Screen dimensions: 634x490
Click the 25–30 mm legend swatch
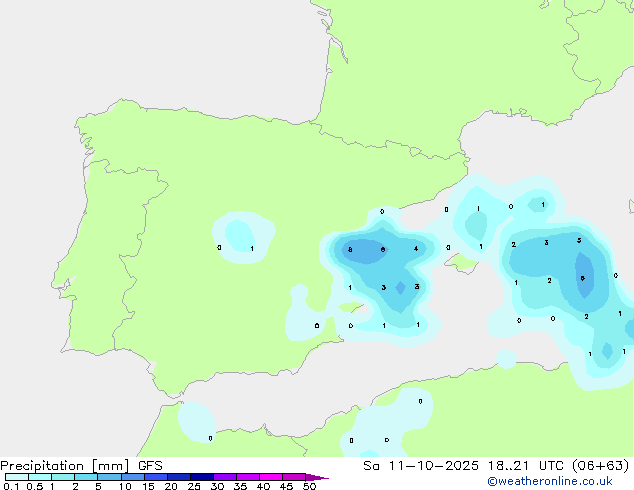pyautogui.click(x=202, y=477)
